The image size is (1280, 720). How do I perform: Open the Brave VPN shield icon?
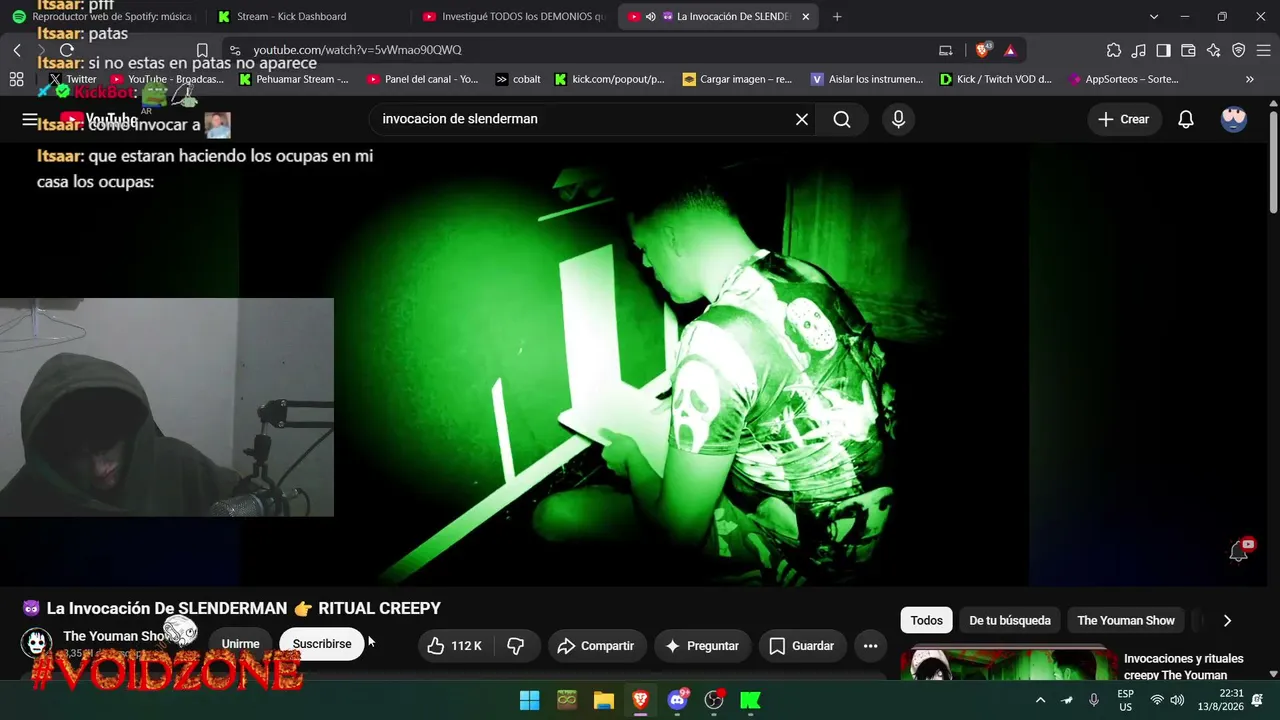(1239, 50)
